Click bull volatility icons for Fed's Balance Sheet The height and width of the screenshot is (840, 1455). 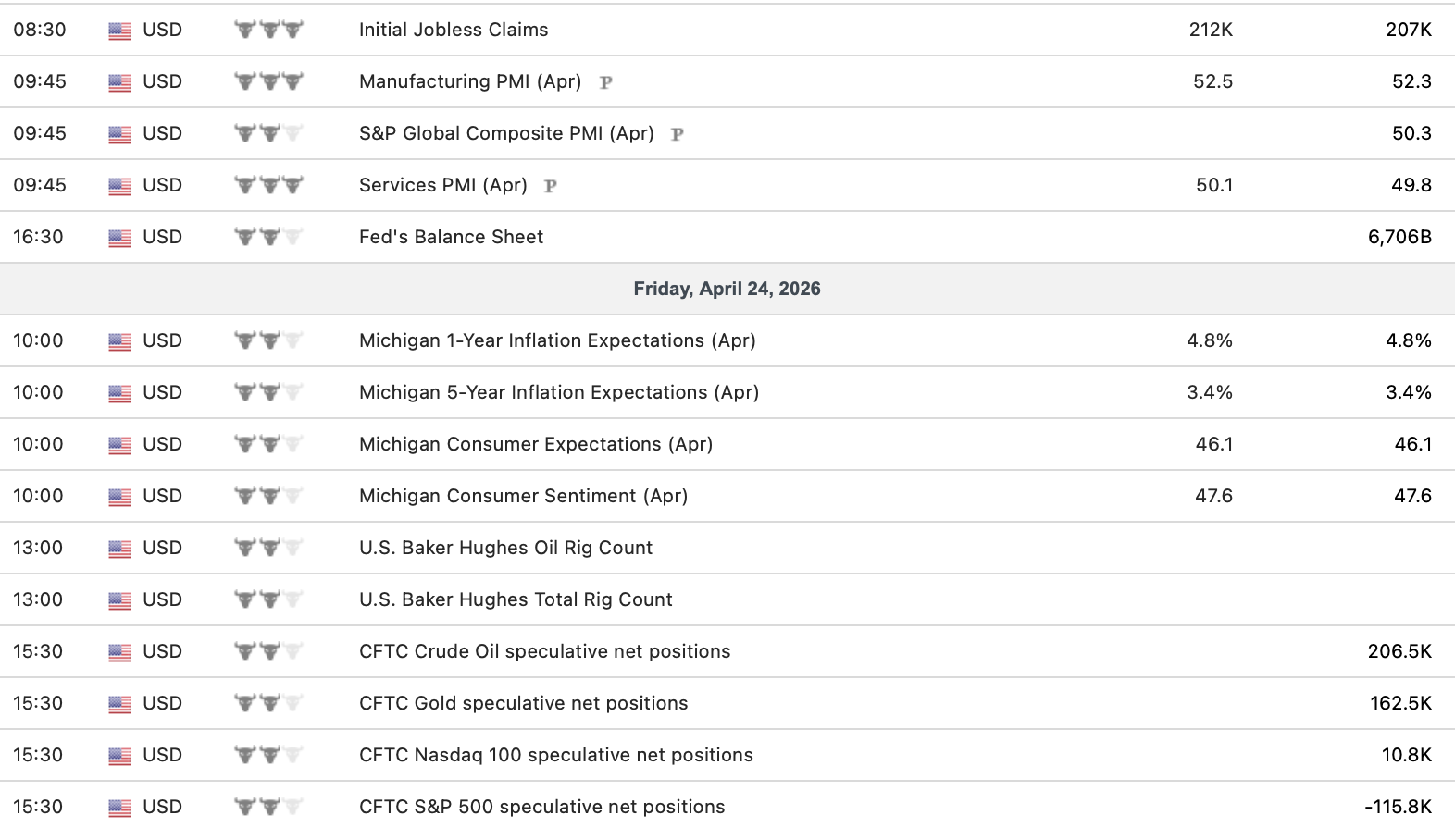click(x=268, y=237)
